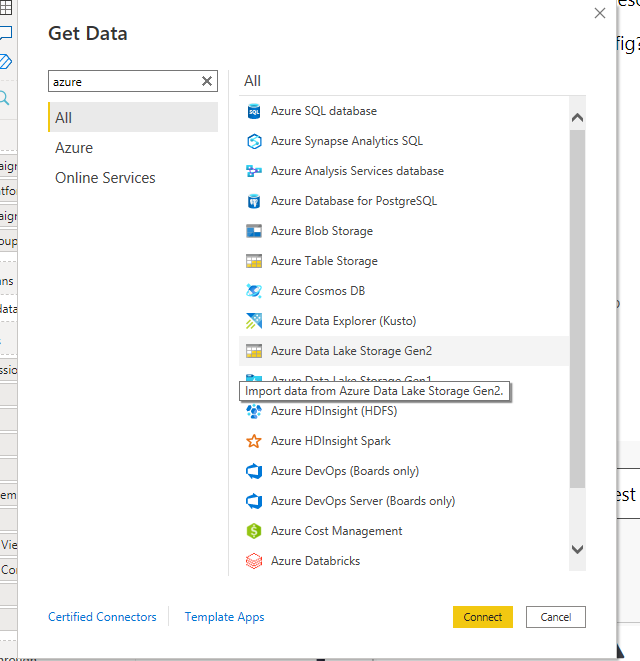640x661 pixels.
Task: Click the search magnifier in left sidebar
Action: click(4, 98)
